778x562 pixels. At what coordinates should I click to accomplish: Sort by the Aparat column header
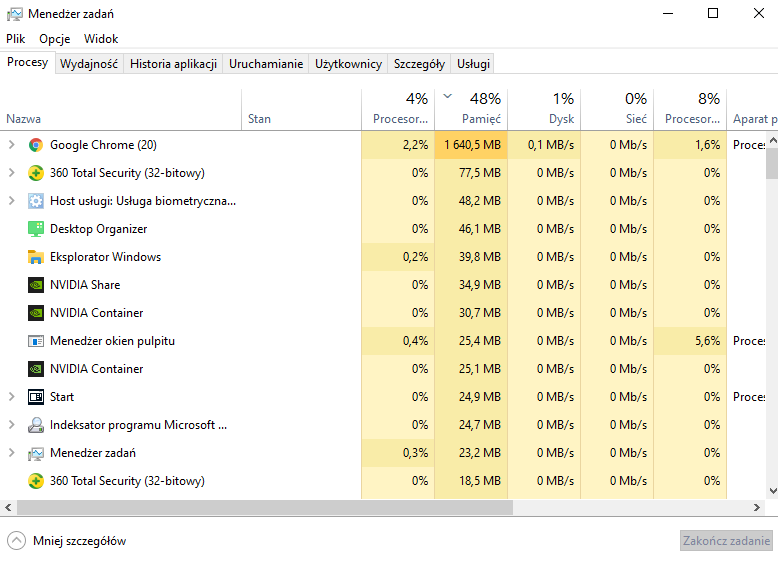click(752, 110)
